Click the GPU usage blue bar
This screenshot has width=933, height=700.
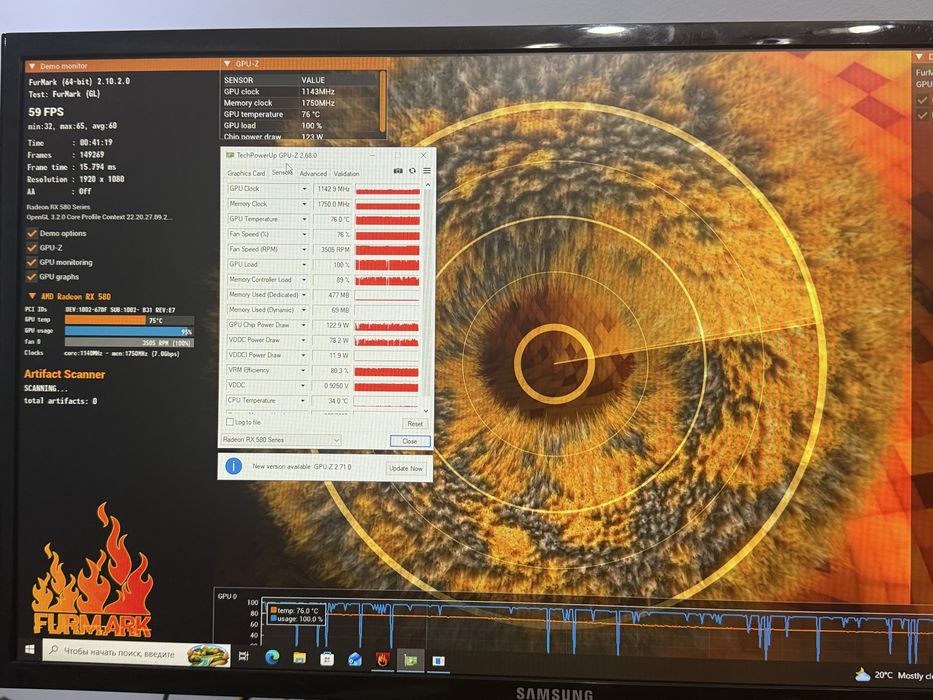pos(129,331)
